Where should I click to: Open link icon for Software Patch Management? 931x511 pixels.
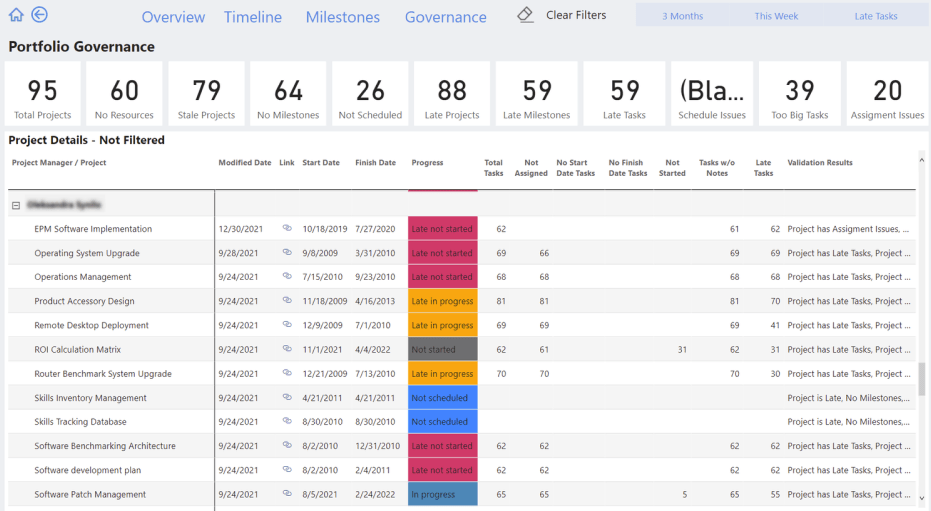point(287,493)
